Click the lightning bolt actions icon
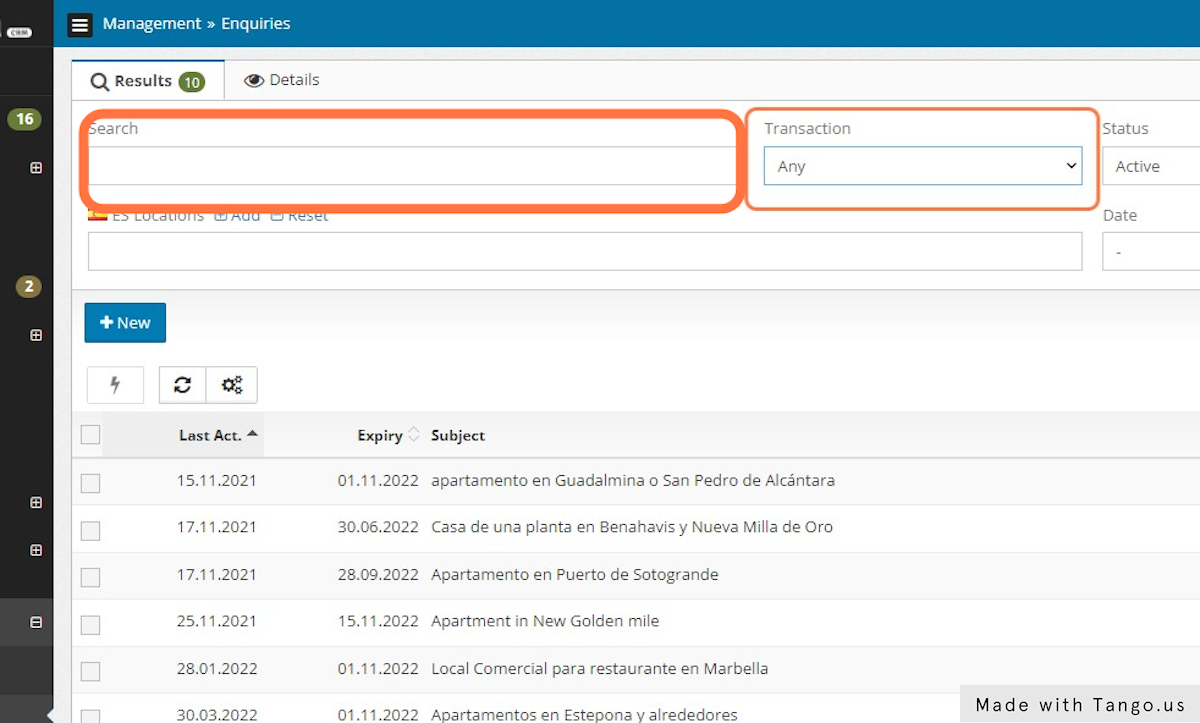1200x723 pixels. [x=115, y=384]
